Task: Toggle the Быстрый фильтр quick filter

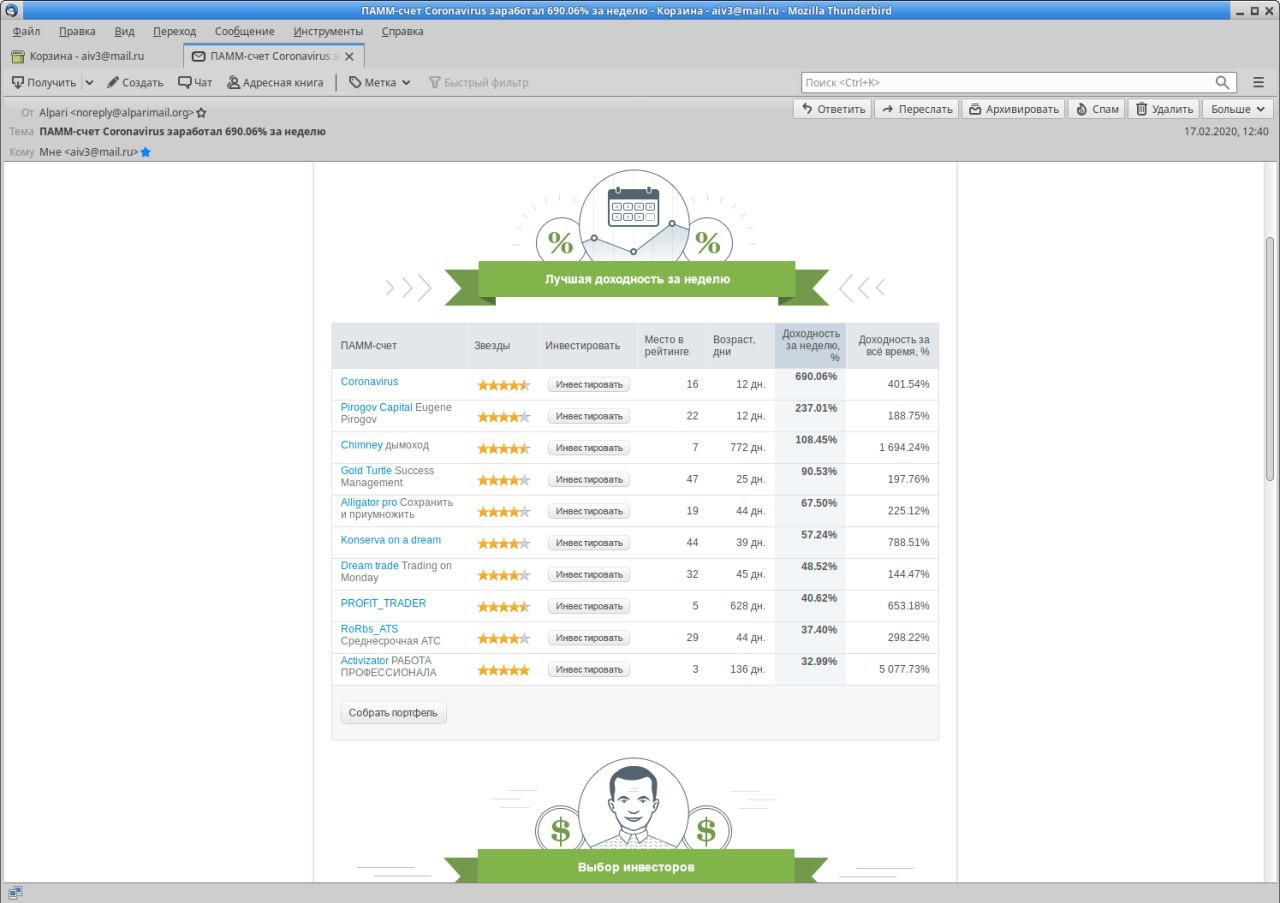Action: [478, 83]
